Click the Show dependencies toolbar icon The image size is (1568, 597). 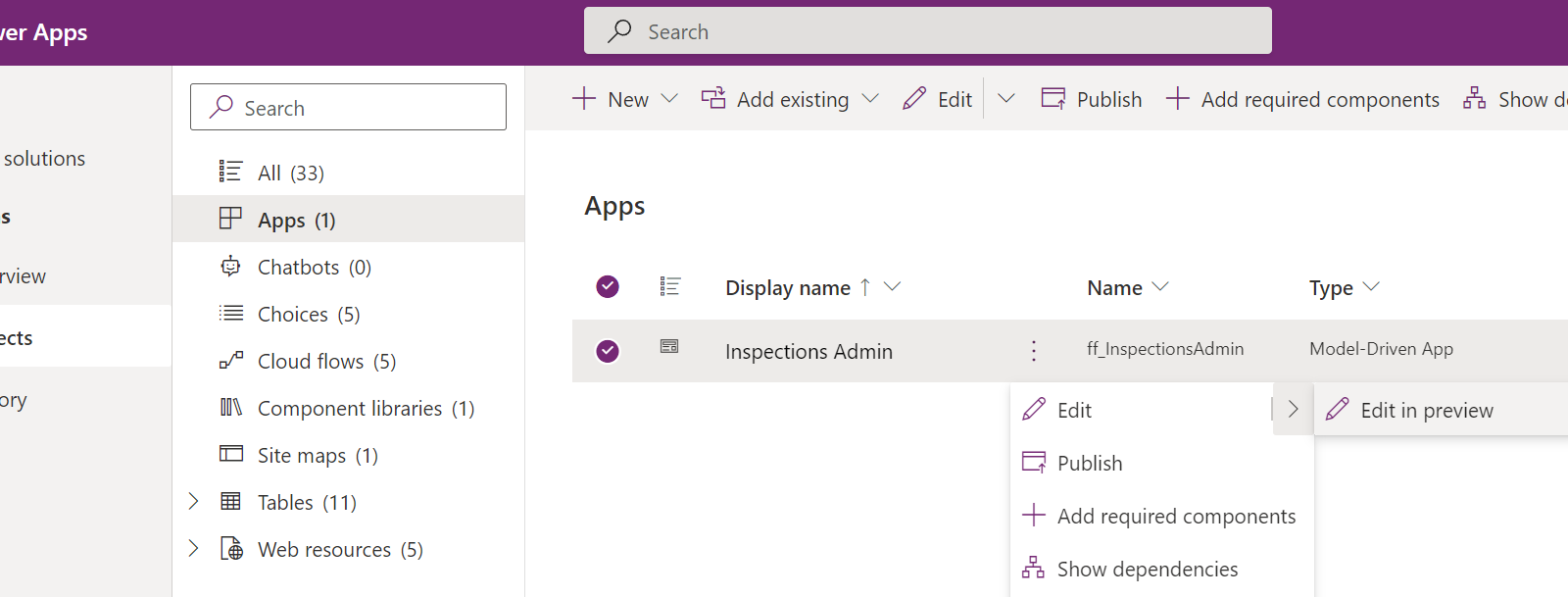click(x=1474, y=98)
